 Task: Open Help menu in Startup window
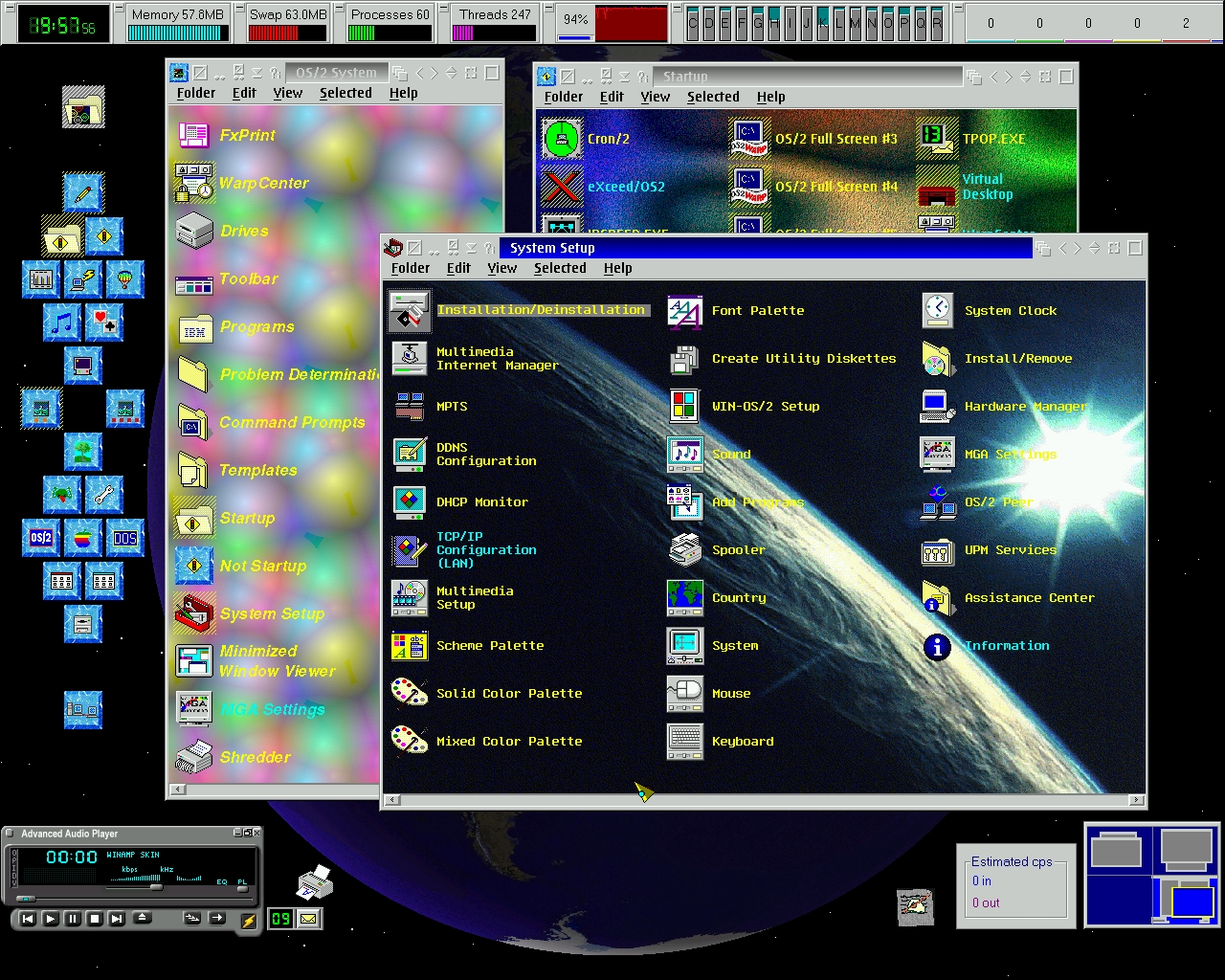coord(771,97)
